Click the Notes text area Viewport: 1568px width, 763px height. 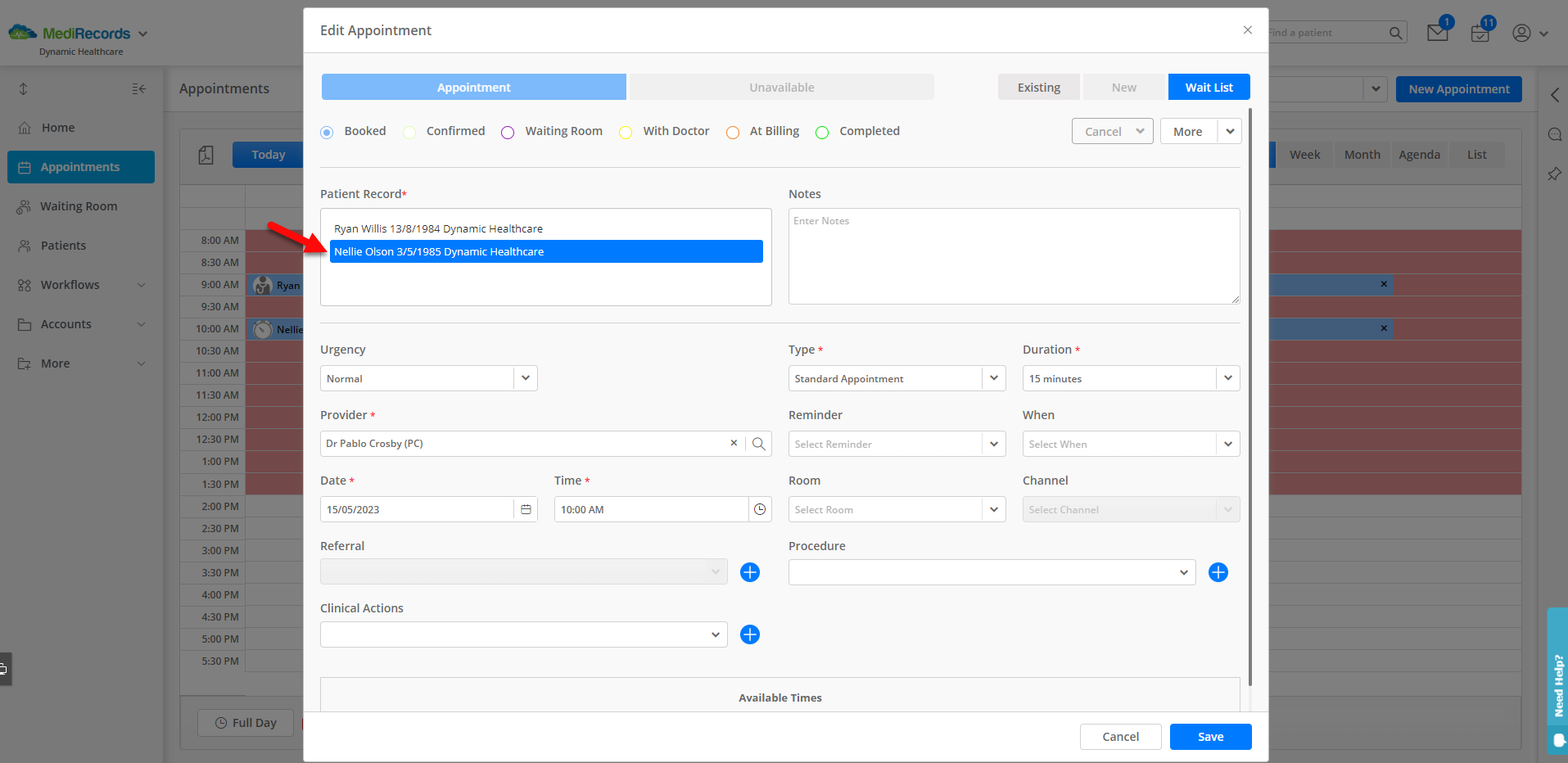[1014, 256]
